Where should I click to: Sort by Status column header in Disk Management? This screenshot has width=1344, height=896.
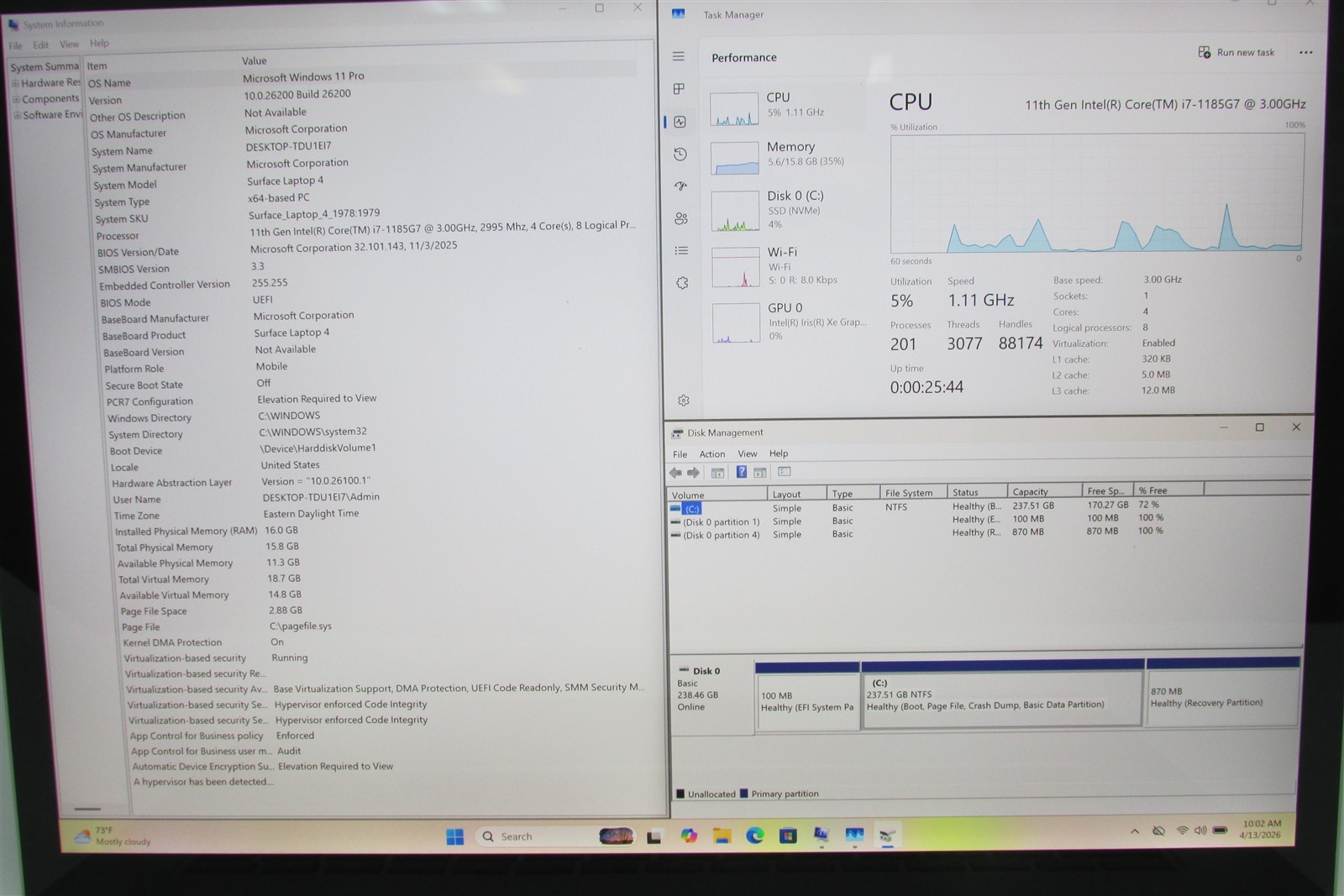[x=978, y=493]
